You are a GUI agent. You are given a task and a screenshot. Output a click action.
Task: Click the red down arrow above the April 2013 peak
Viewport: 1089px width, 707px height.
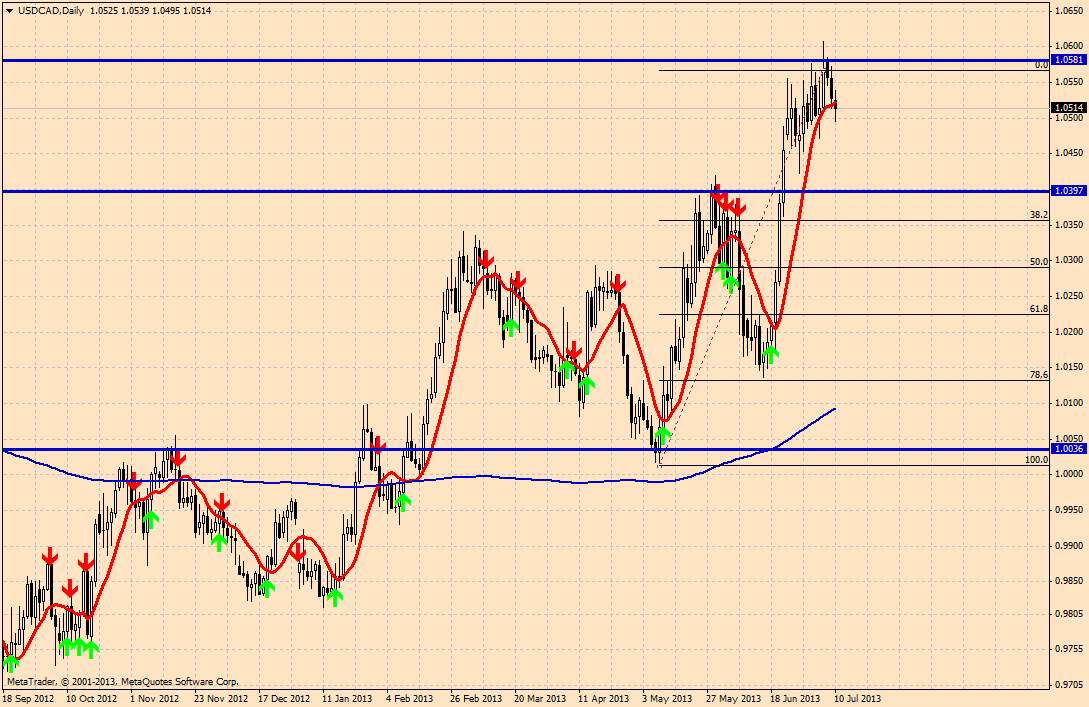click(617, 283)
